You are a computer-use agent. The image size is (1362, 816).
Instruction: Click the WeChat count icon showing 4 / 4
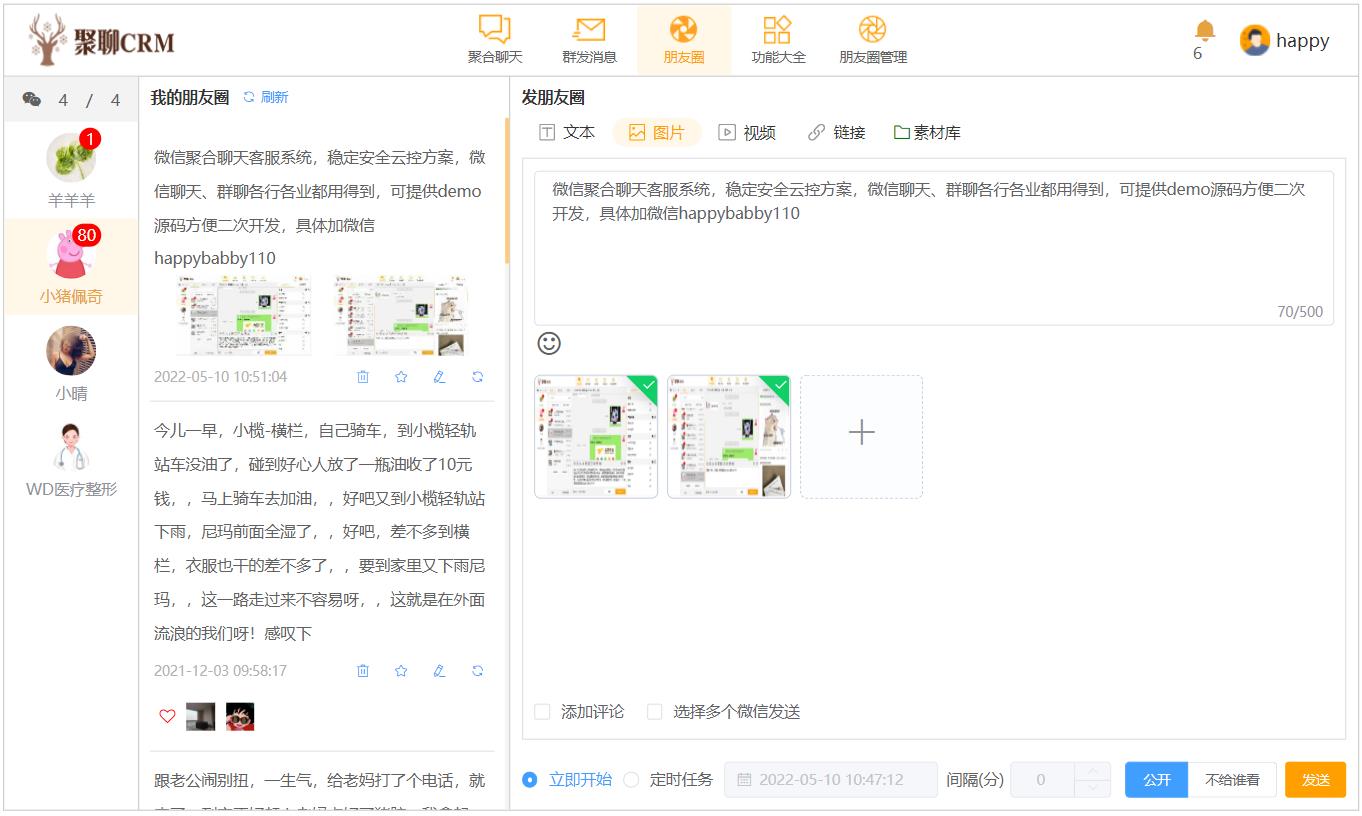tap(32, 99)
